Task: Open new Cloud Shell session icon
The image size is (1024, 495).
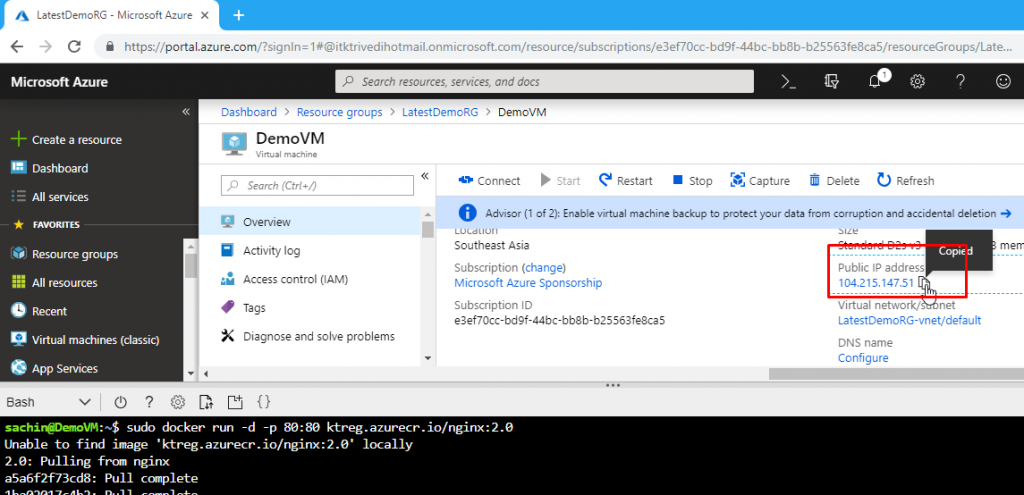Action: pos(235,402)
